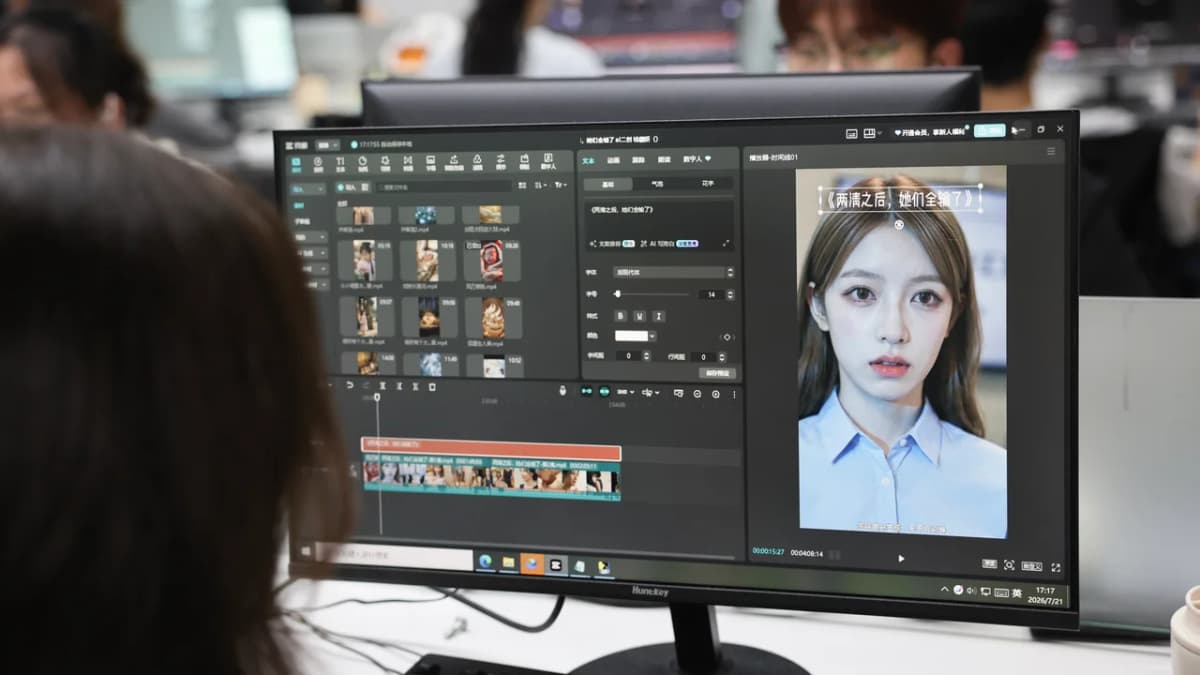Image resolution: width=1200 pixels, height=675 pixels.
Task: Select the red mask video thumbnail in library
Action: [492, 260]
